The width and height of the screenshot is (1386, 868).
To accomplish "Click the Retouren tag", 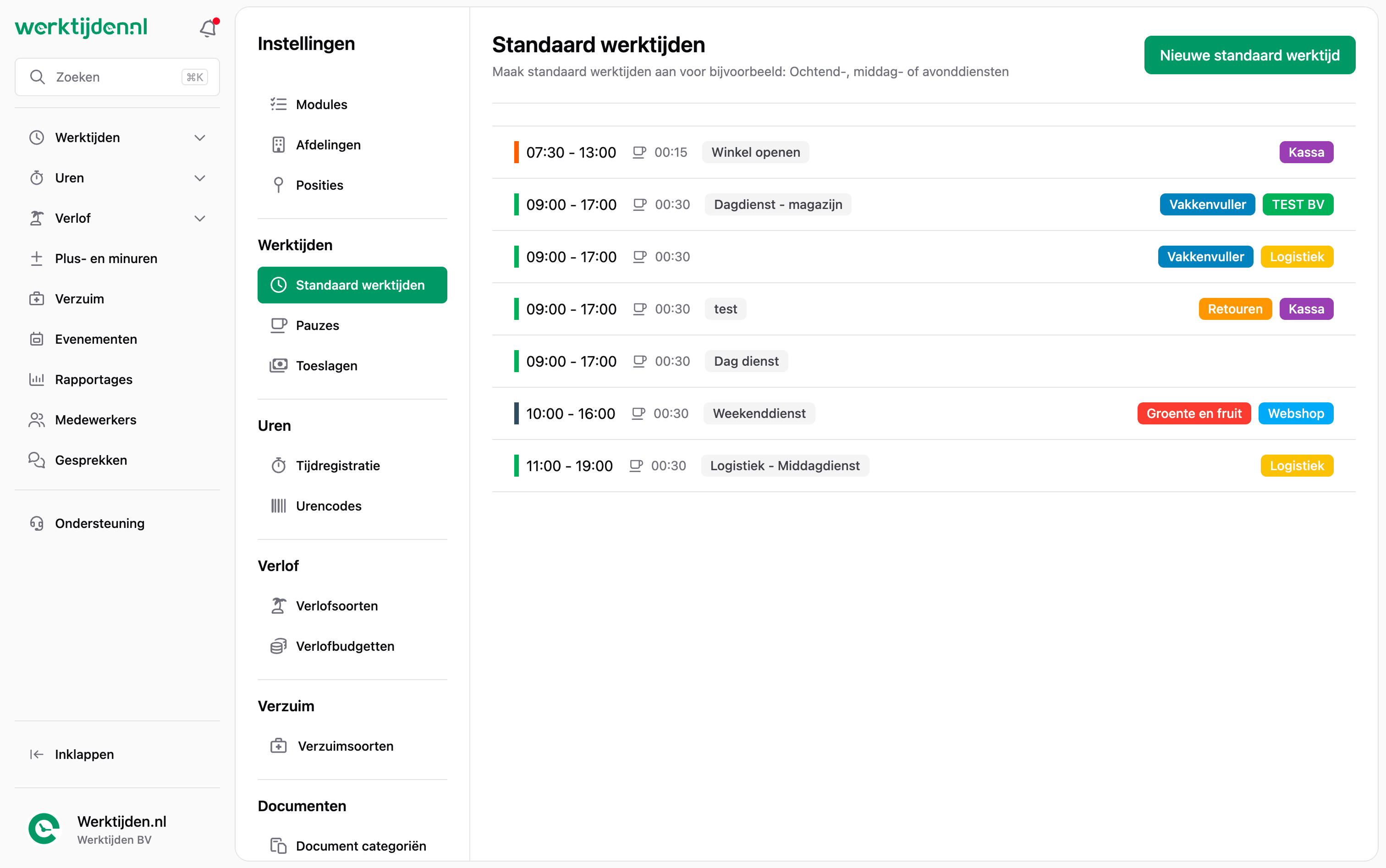I will [1235, 309].
